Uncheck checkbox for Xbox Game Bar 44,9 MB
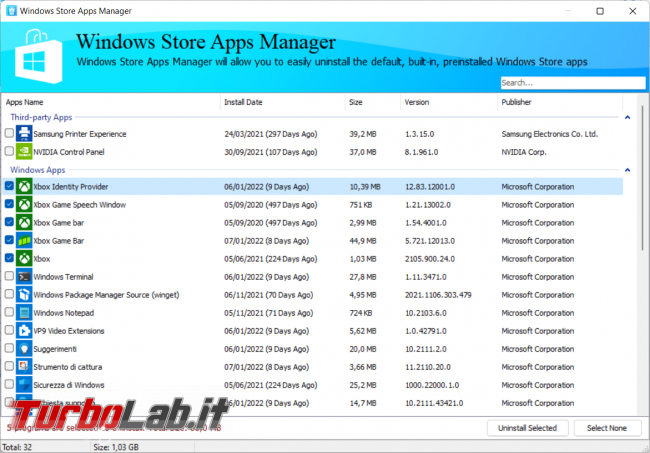The height and width of the screenshot is (453, 650). click(9, 240)
